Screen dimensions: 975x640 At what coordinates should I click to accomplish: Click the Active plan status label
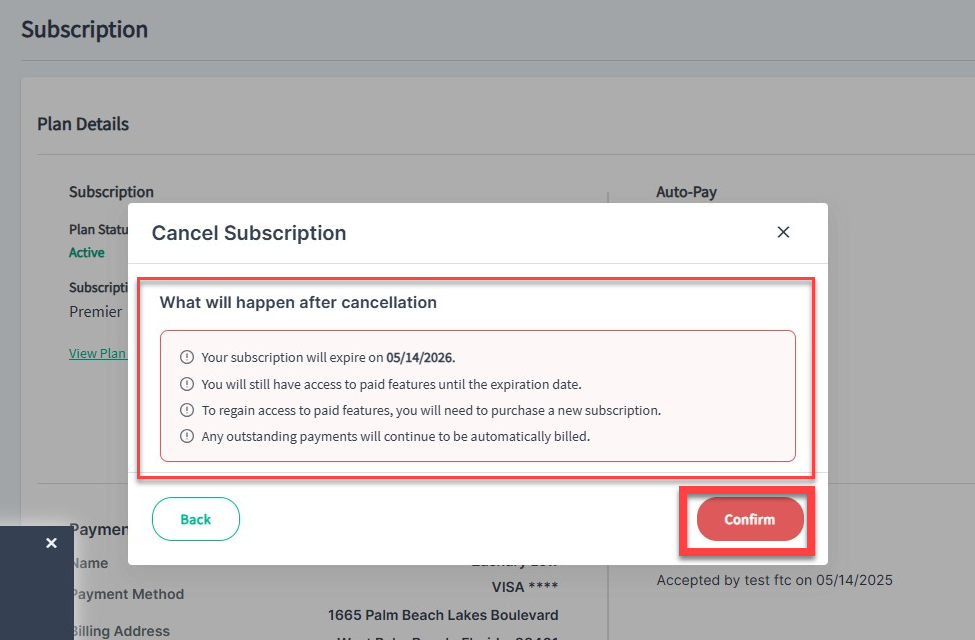pyautogui.click(x=86, y=252)
